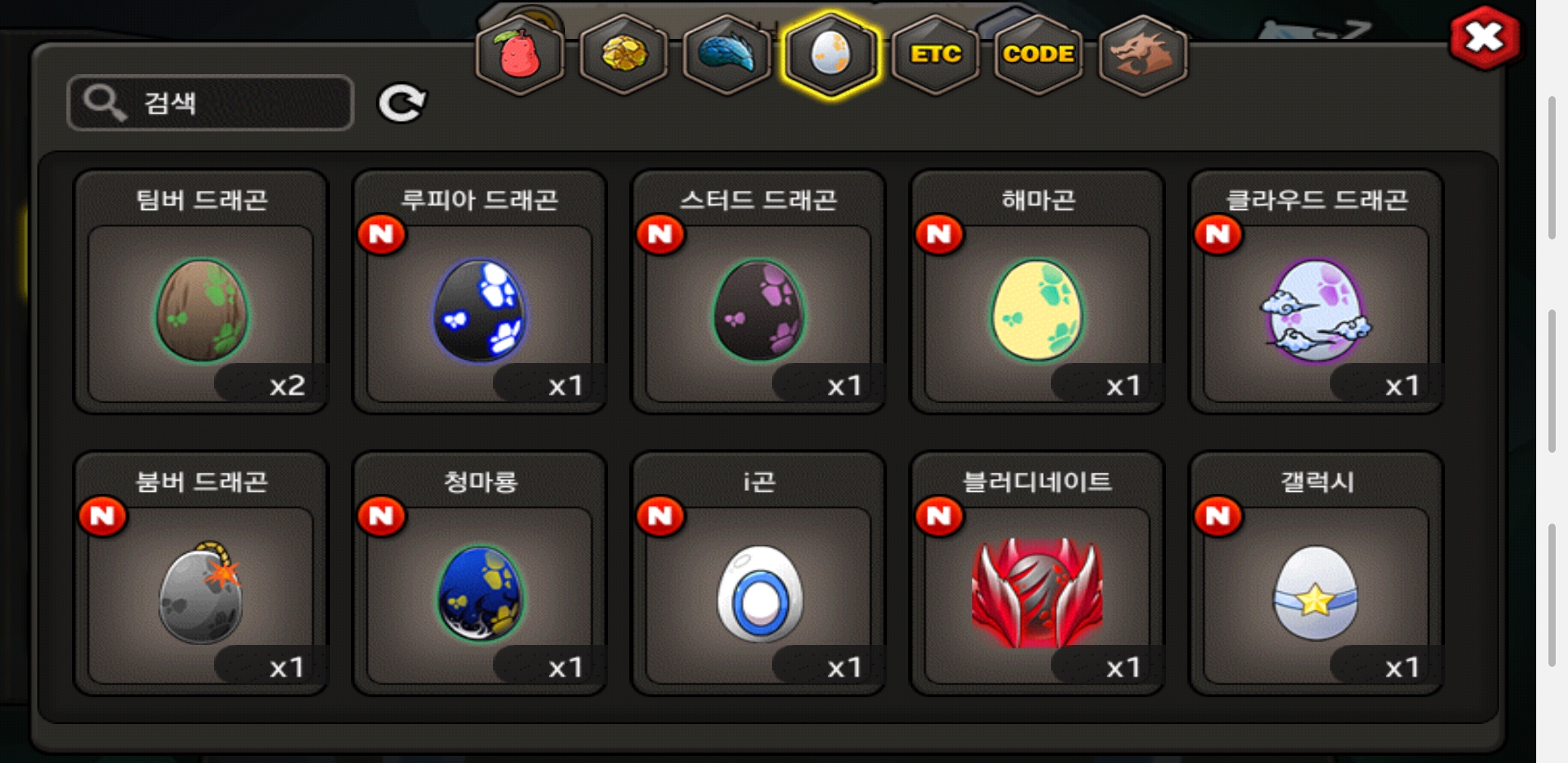Image resolution: width=1568 pixels, height=763 pixels.
Task: Pick the yellow 해마곤 egg
Action: coord(1038,292)
